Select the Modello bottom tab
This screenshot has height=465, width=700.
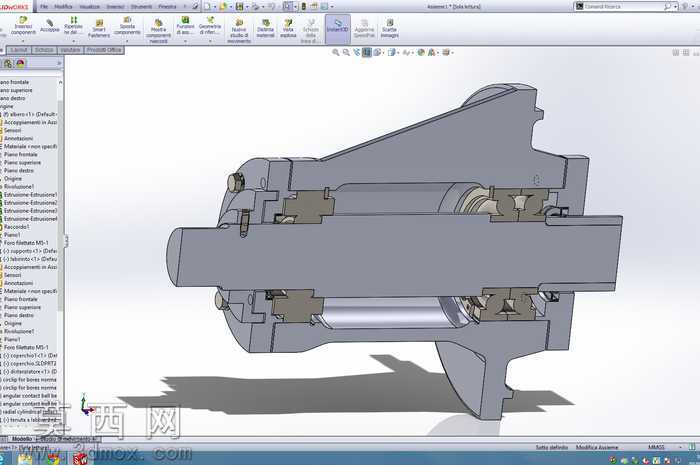tap(21, 439)
